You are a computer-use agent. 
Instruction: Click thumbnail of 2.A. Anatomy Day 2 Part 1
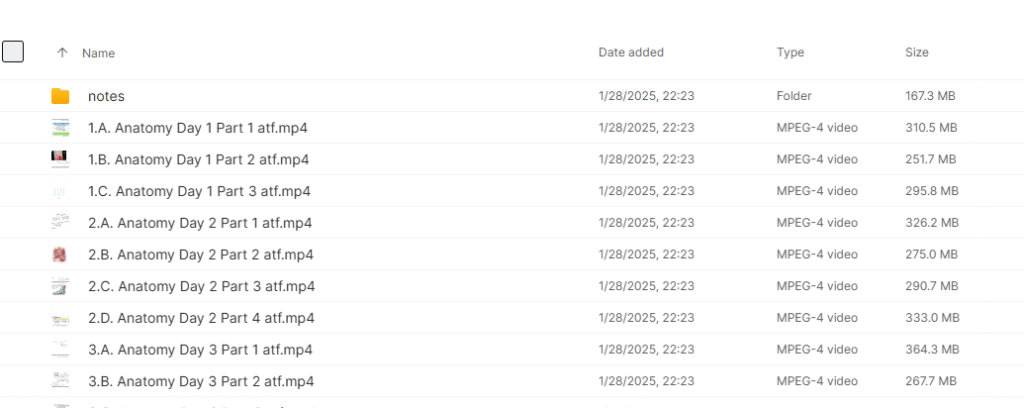coord(60,223)
